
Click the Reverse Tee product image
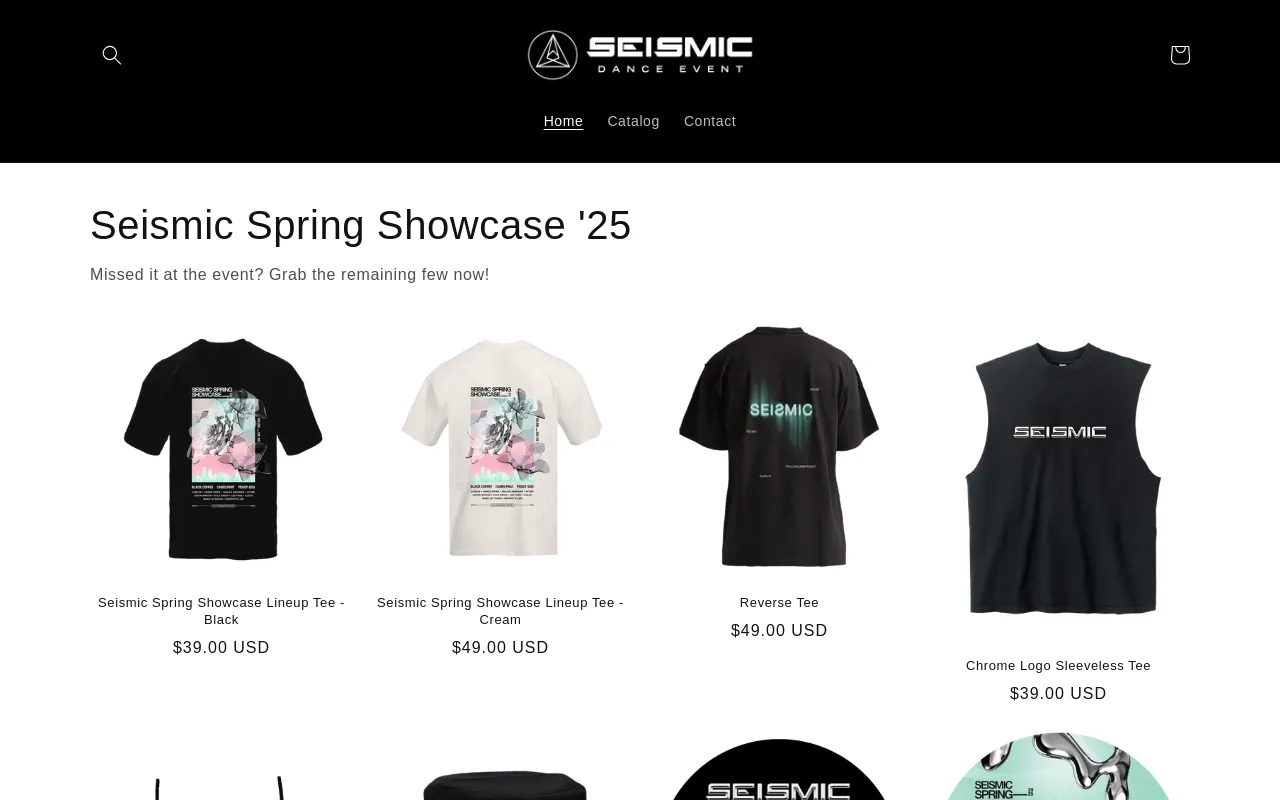point(779,447)
